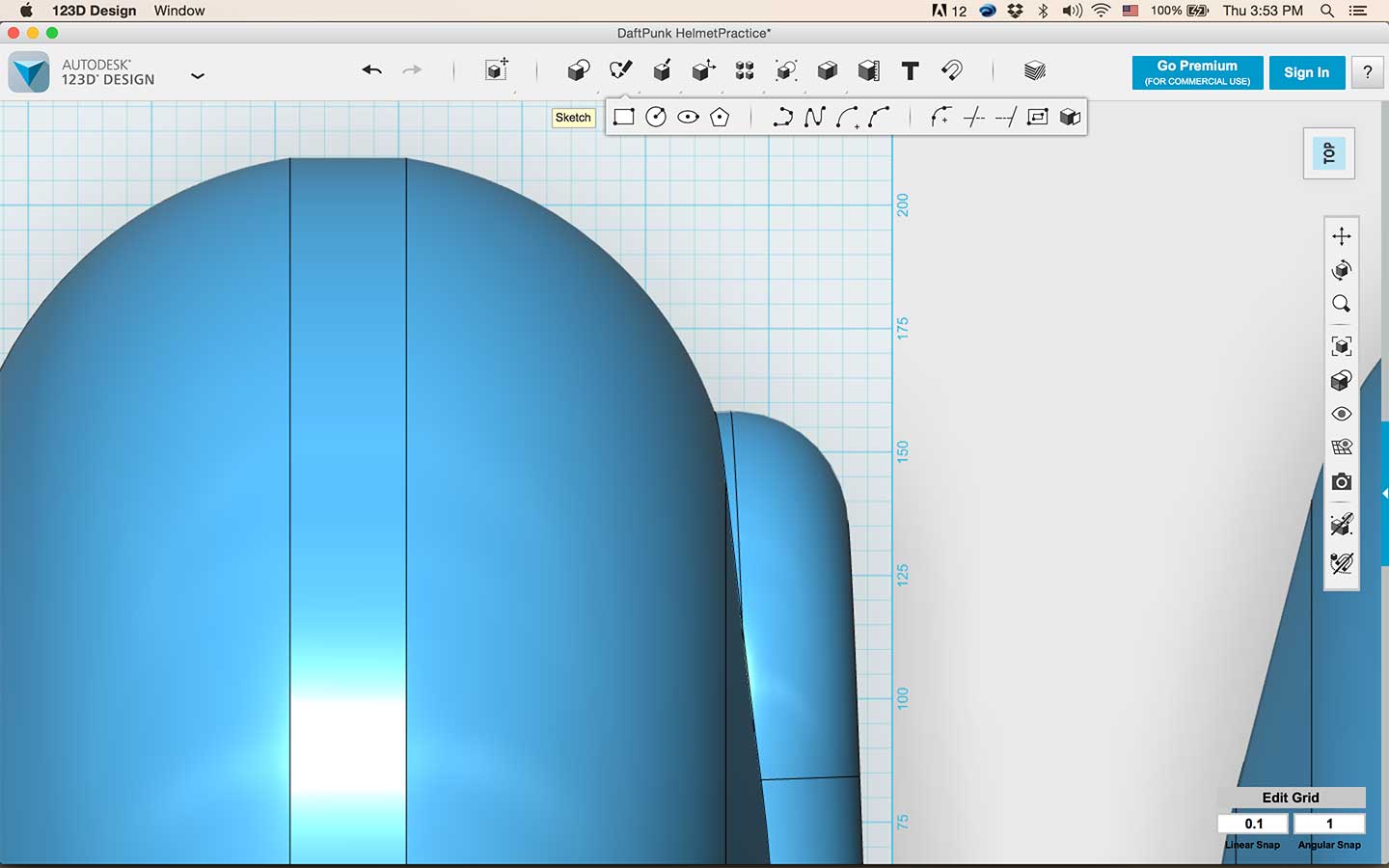Choose the Sketch Rectangle tool
The image size is (1389, 868).
click(x=624, y=117)
